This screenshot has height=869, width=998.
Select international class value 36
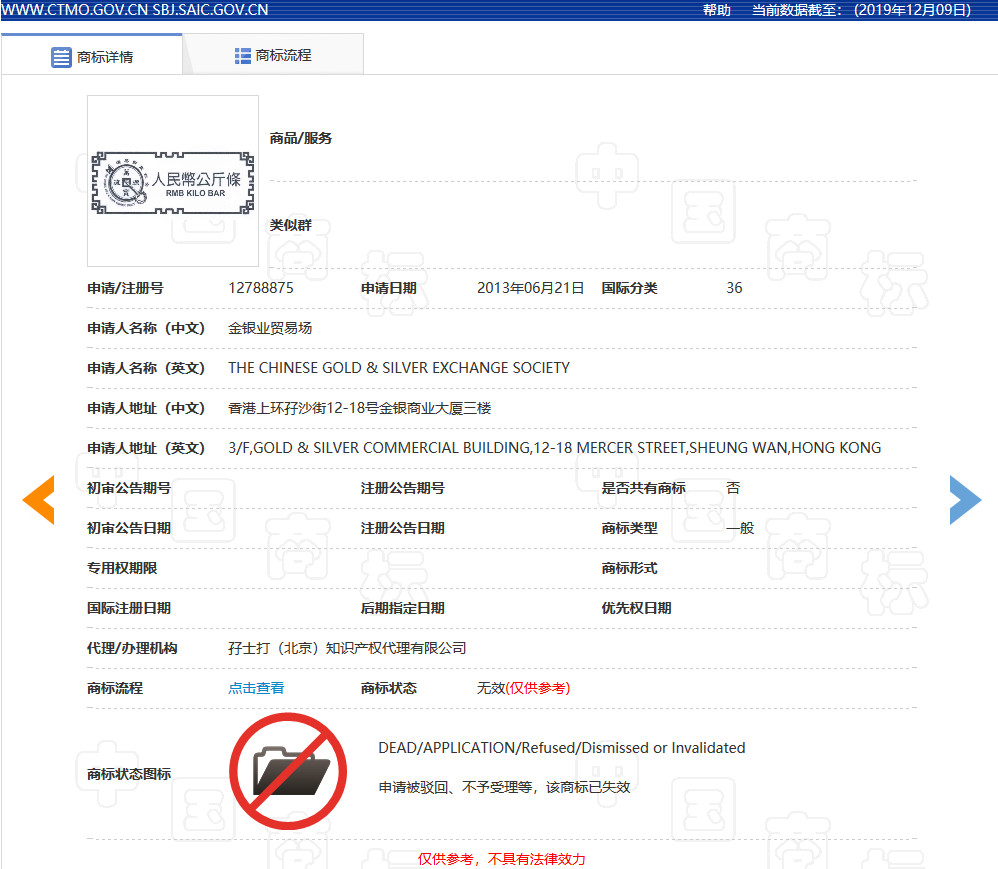734,288
